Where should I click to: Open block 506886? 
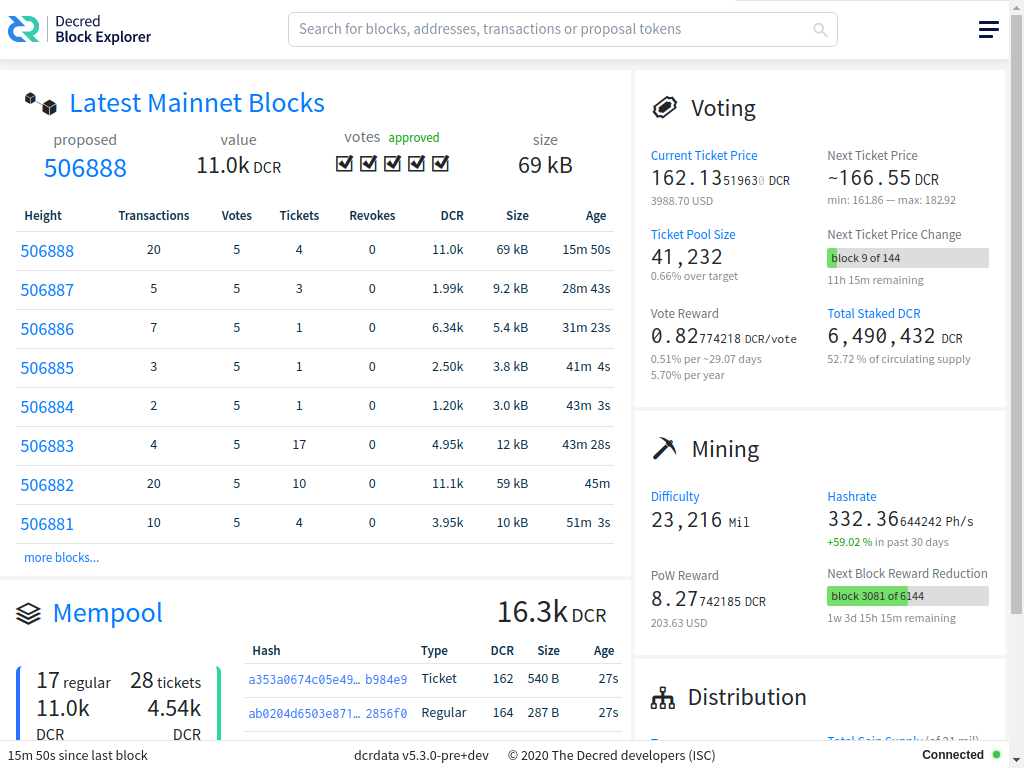click(x=47, y=329)
